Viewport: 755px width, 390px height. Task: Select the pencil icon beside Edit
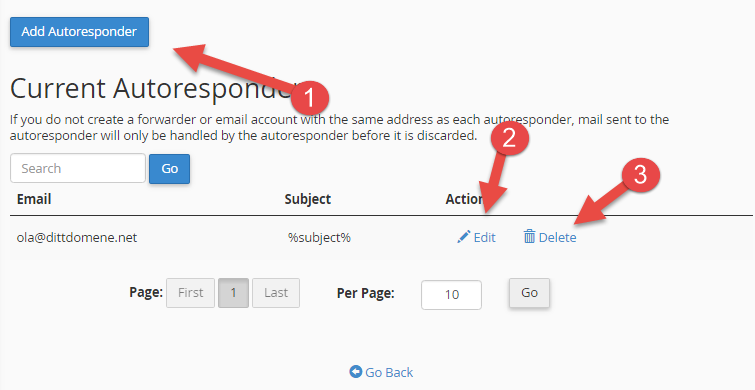[463, 237]
